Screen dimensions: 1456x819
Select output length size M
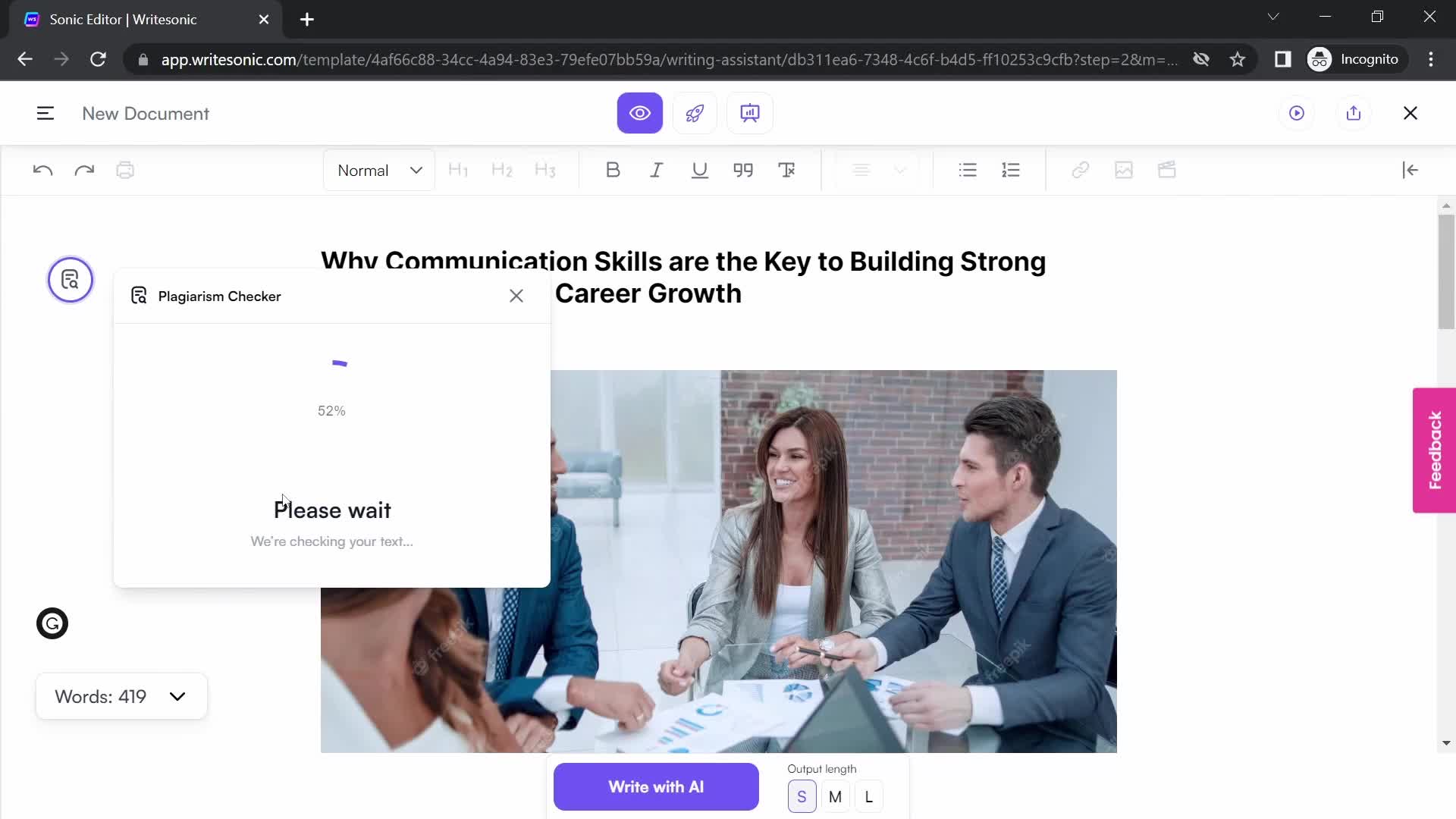pos(836,797)
